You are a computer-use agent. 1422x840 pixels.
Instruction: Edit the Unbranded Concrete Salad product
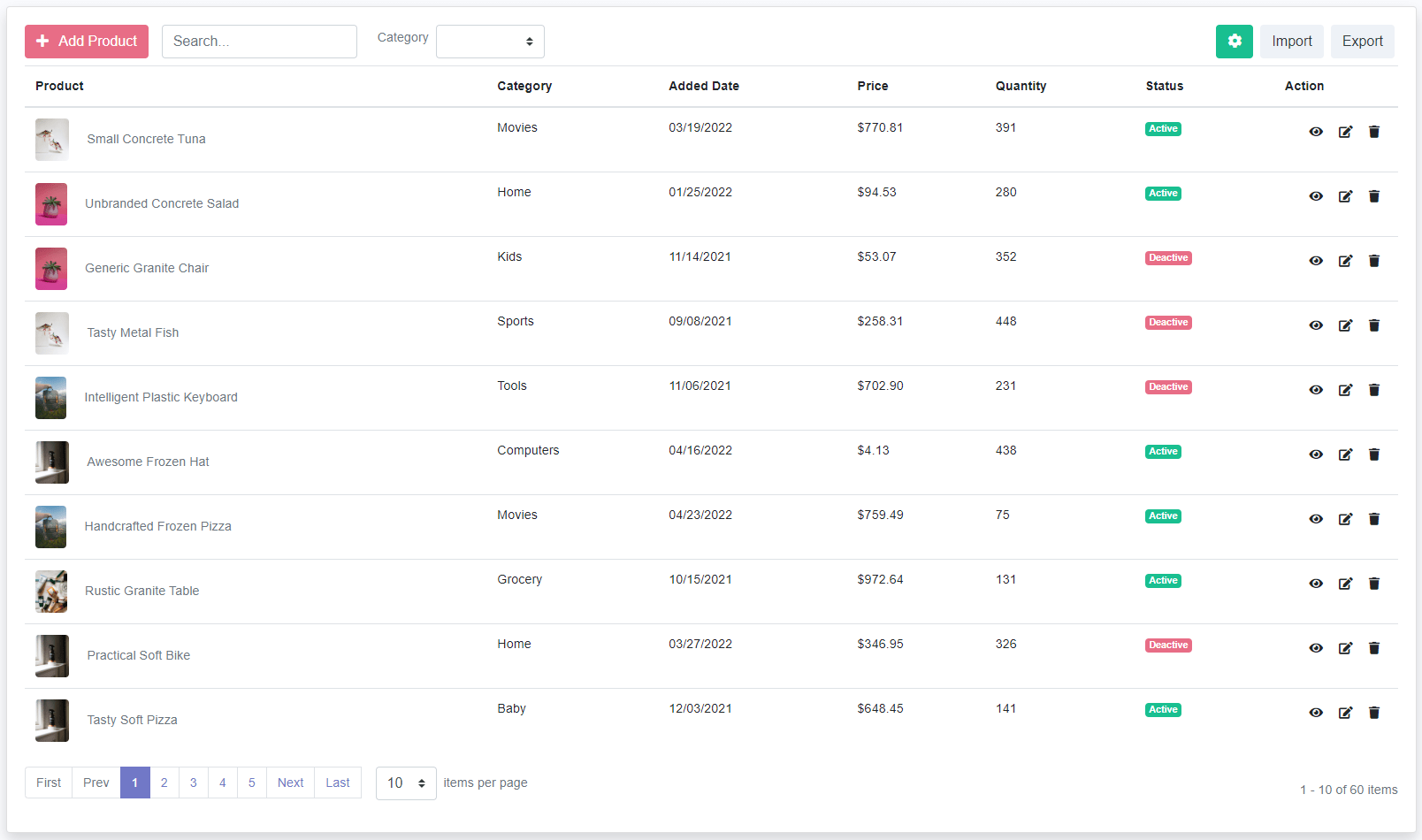pyautogui.click(x=1345, y=196)
